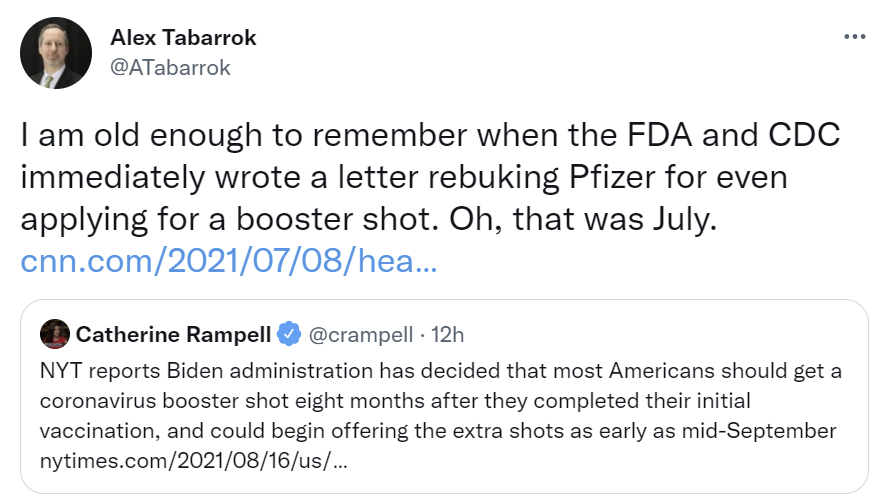
Task: Open Alex Tabarrok's profile via display name
Action: click(183, 38)
